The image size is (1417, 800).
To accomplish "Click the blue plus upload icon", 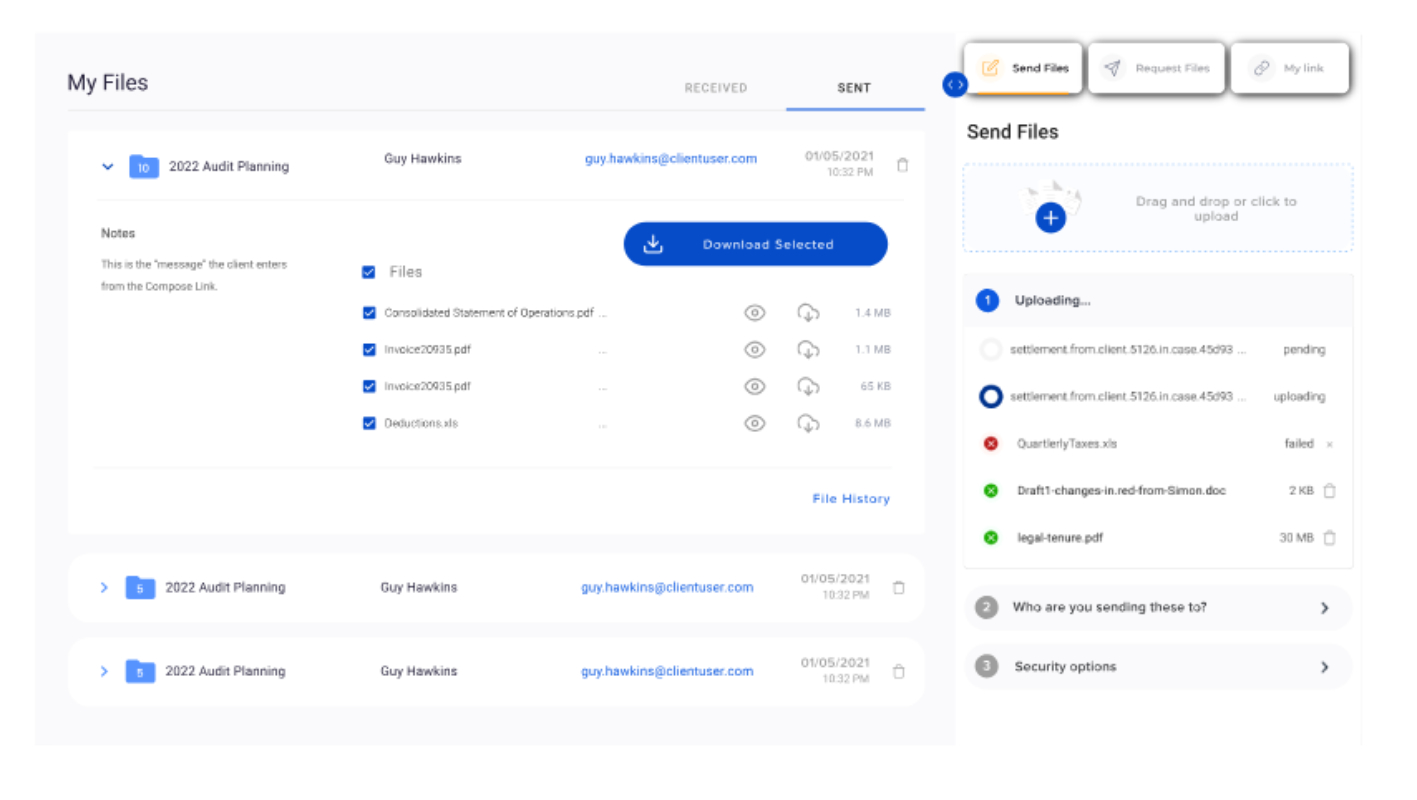I will click(x=1050, y=217).
